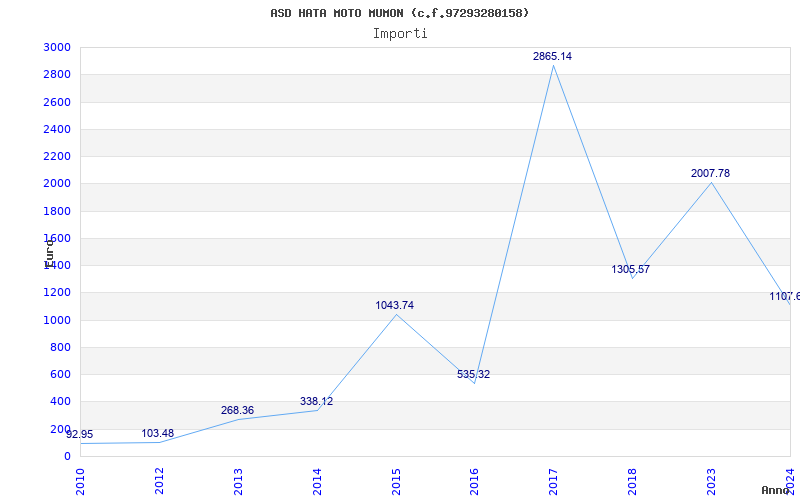This screenshot has height=500, width=800.
Task: Click the 338.12 data label
Action: (316, 402)
